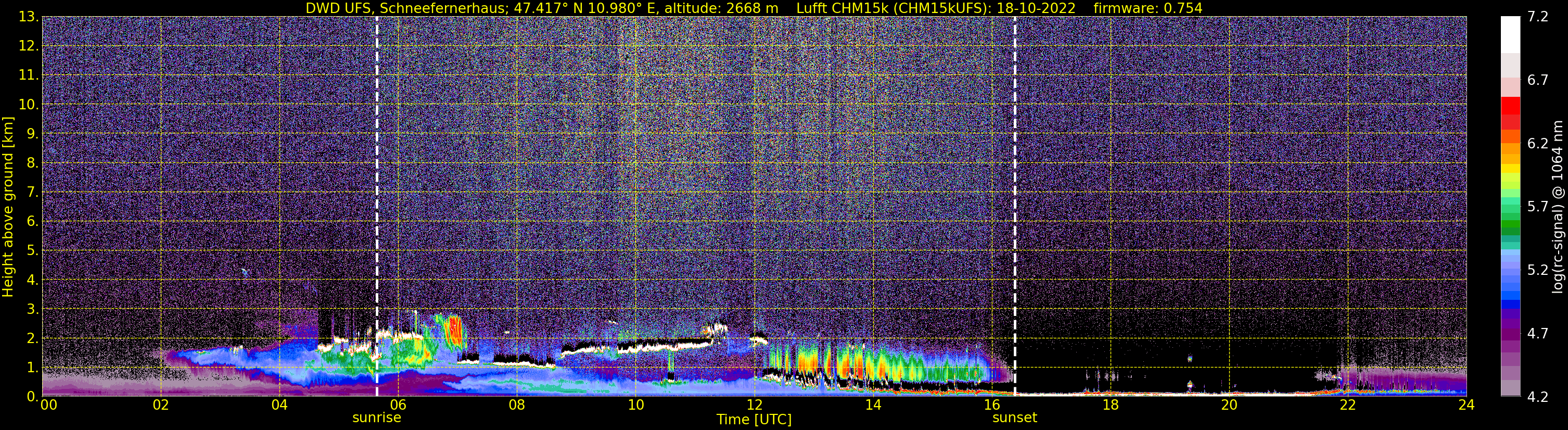1568x430 pixels.
Task: Click the '12.' height tick label on the height axis
Action: tap(29, 46)
